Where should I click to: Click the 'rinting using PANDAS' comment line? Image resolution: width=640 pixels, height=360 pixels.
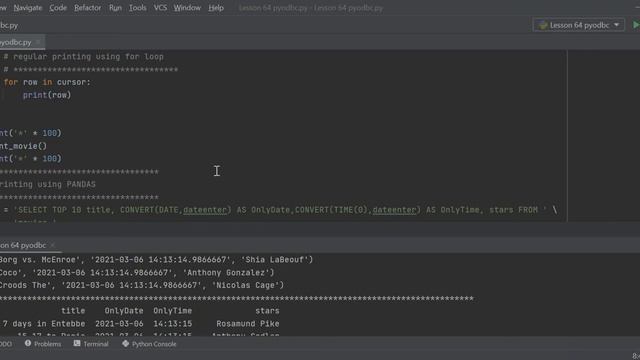pyautogui.click(x=48, y=184)
